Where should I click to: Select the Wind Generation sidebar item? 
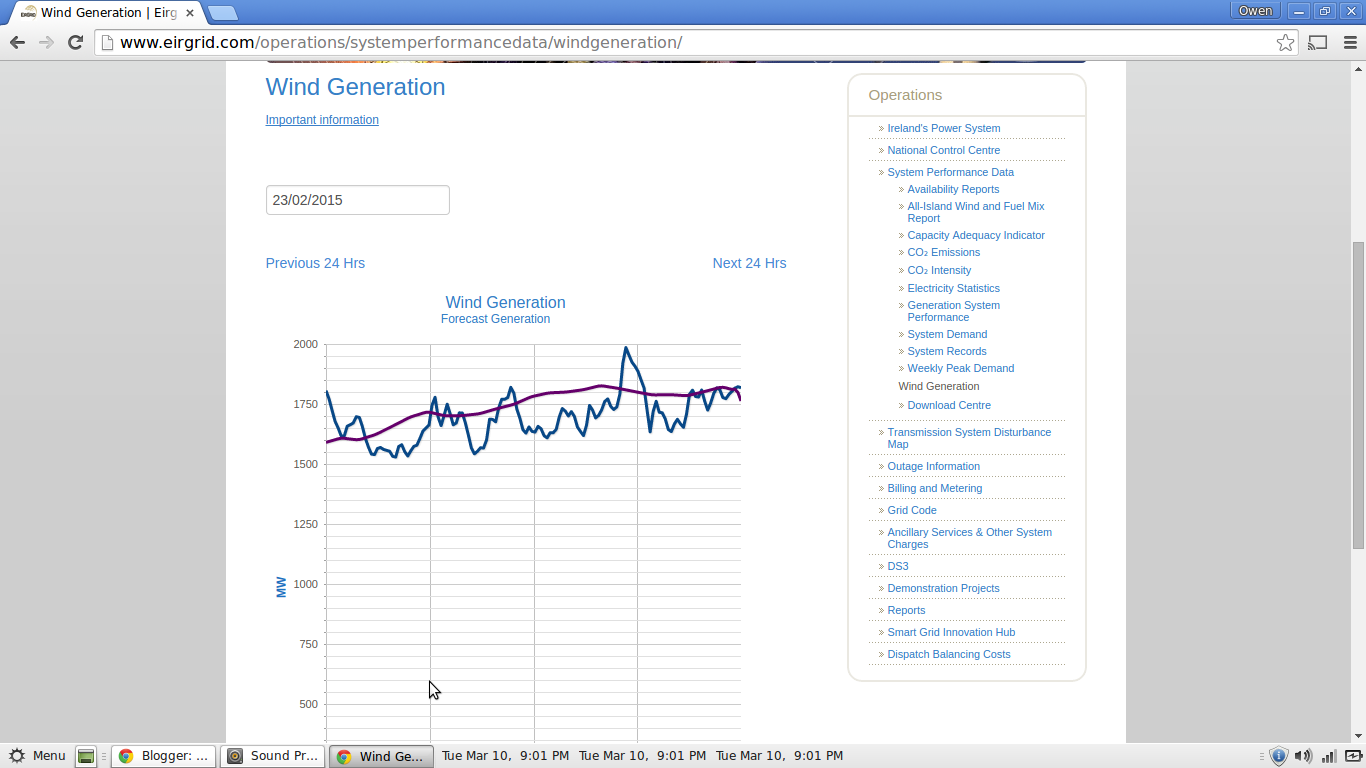click(x=939, y=386)
